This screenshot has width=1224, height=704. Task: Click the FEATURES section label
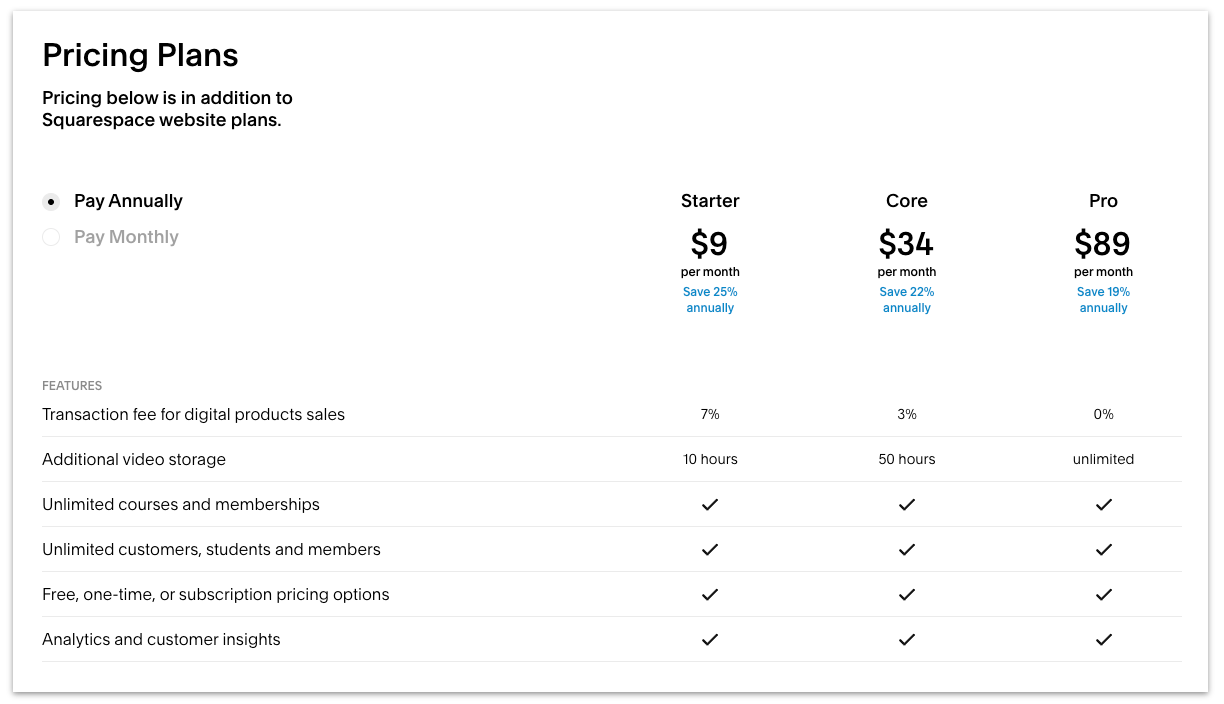coord(71,385)
